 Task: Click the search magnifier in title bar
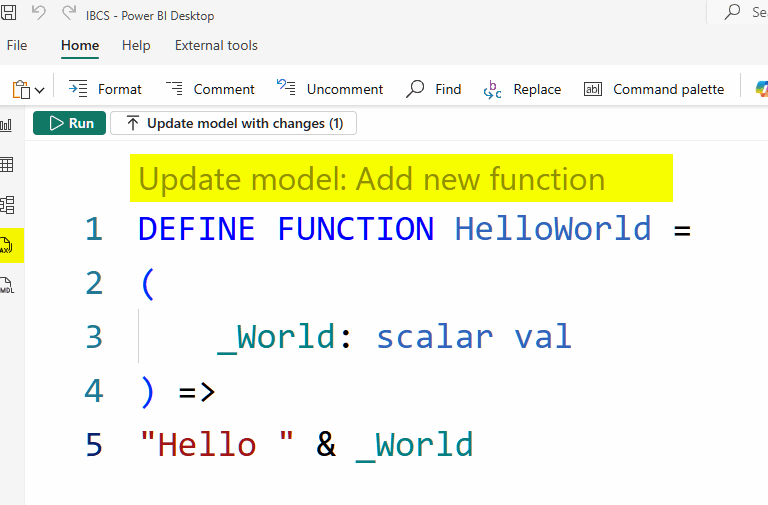tap(732, 12)
